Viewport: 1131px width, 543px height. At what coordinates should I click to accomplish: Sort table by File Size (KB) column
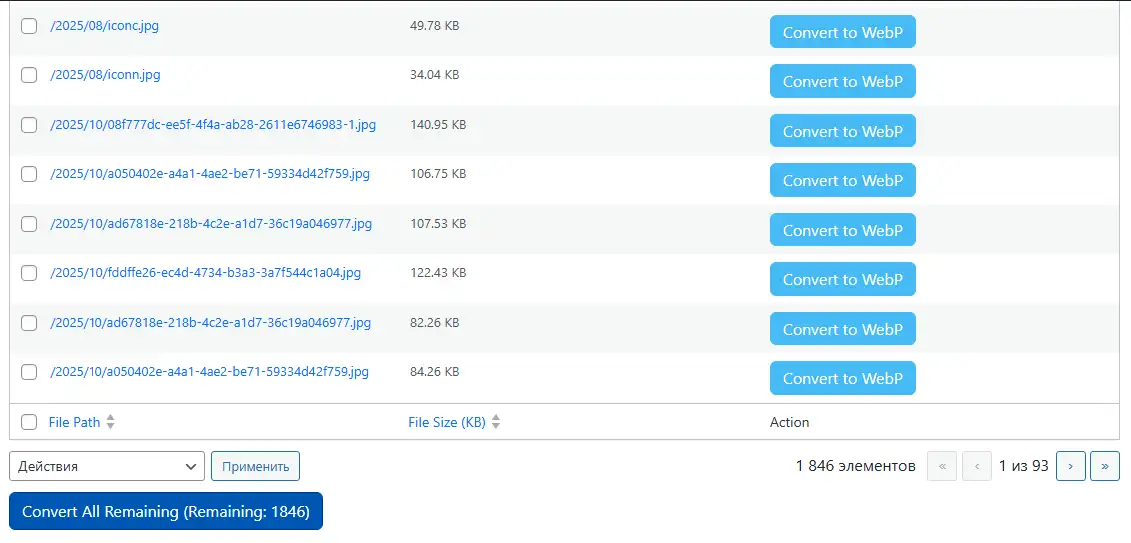coord(446,422)
